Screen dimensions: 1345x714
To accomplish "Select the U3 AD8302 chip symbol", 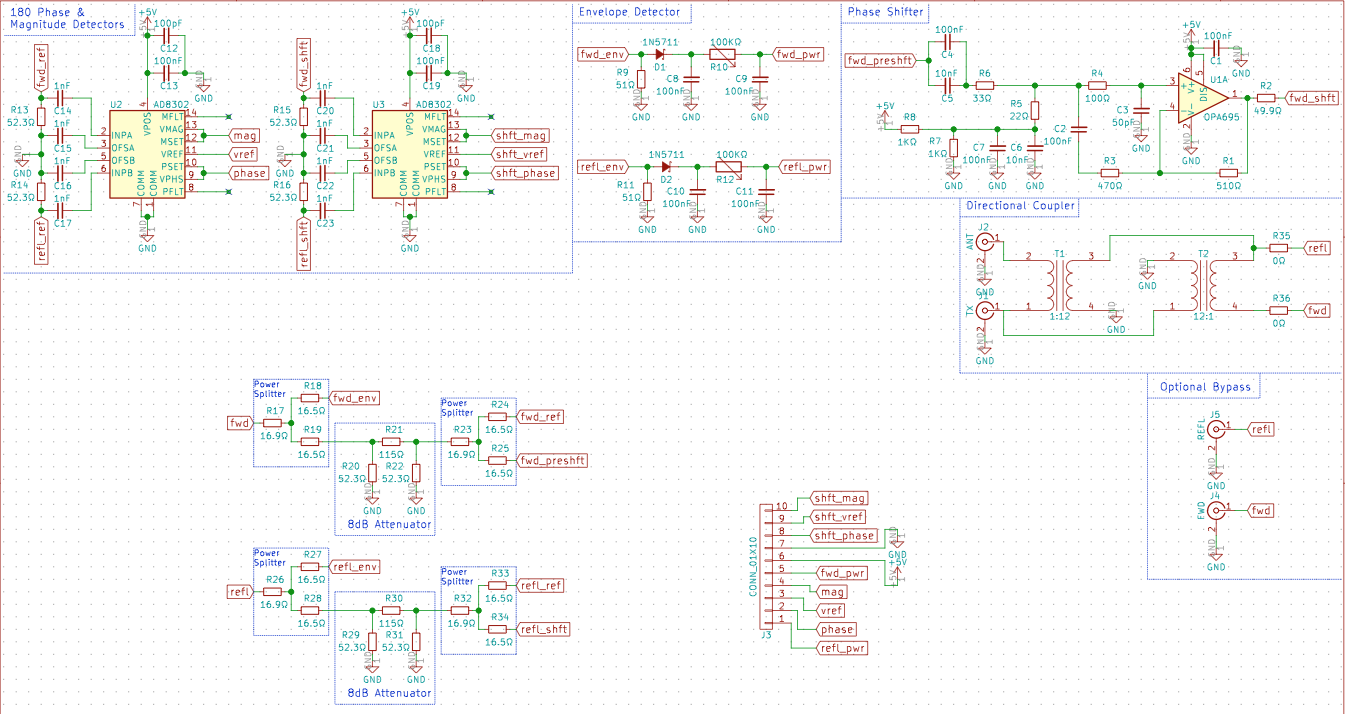I will point(410,154).
